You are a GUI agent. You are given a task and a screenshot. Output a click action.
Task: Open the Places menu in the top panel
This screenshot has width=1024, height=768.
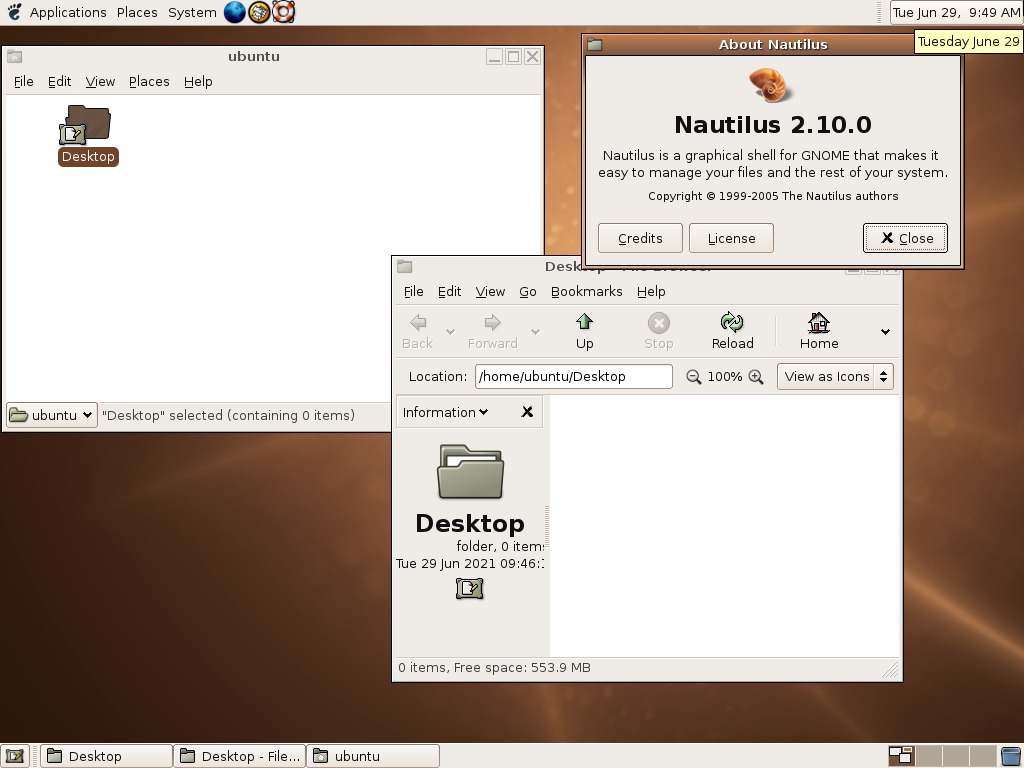(137, 12)
